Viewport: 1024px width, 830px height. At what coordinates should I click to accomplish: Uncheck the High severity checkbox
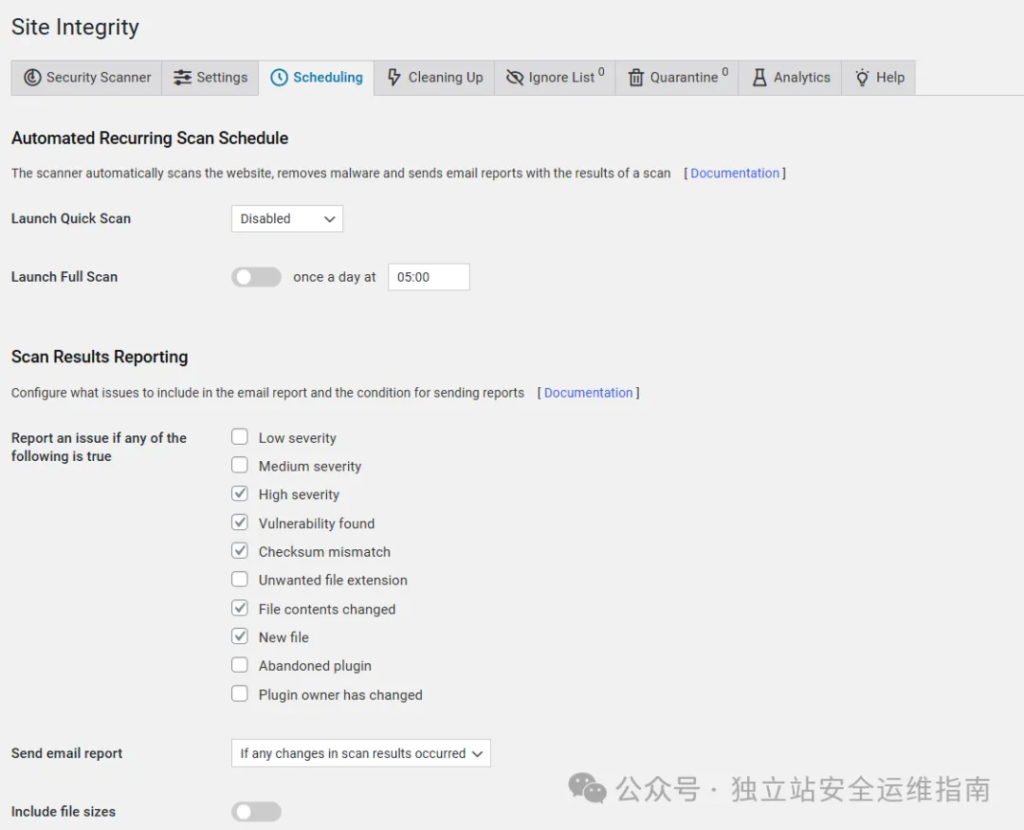[240, 494]
